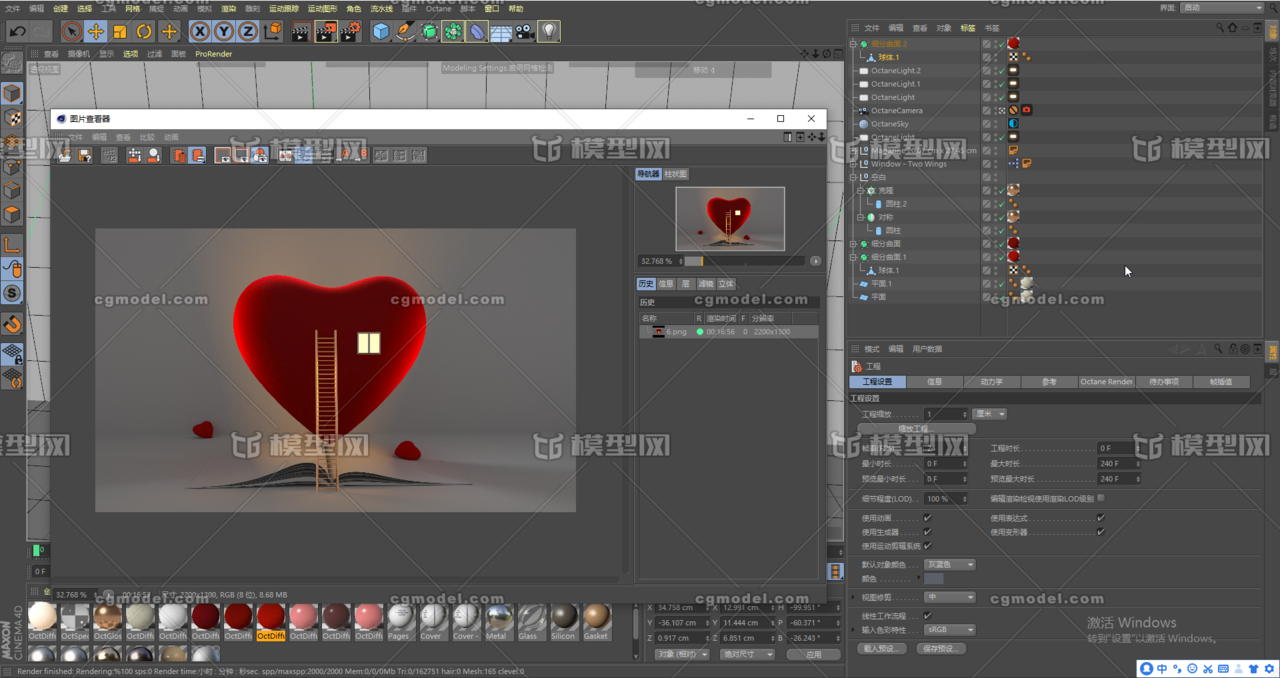
Task: Click the coordinate system cube icon
Action: point(272,32)
